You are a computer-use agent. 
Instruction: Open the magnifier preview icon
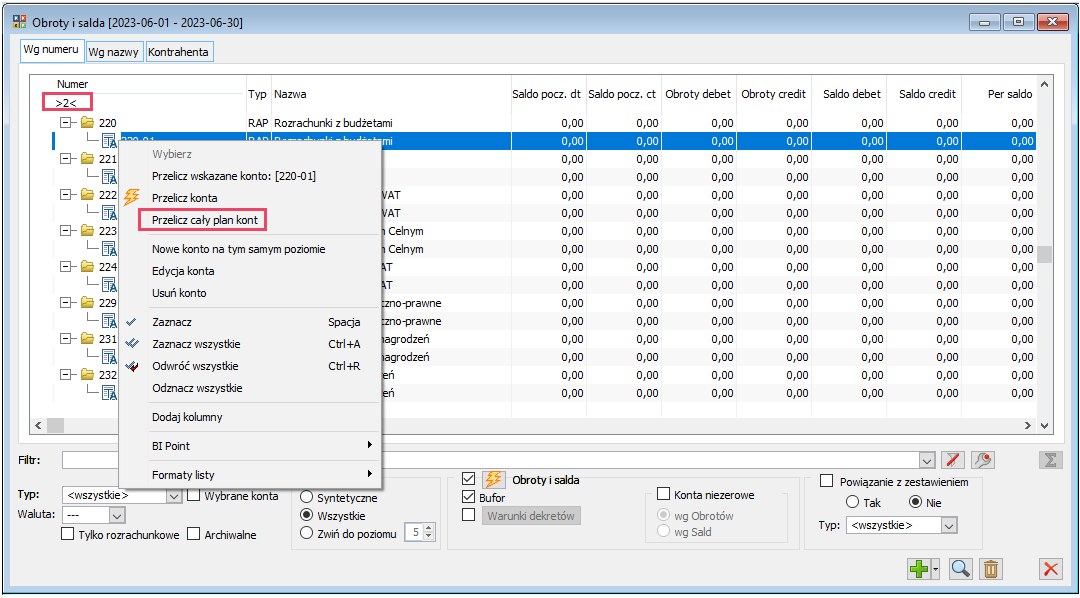tap(960, 569)
